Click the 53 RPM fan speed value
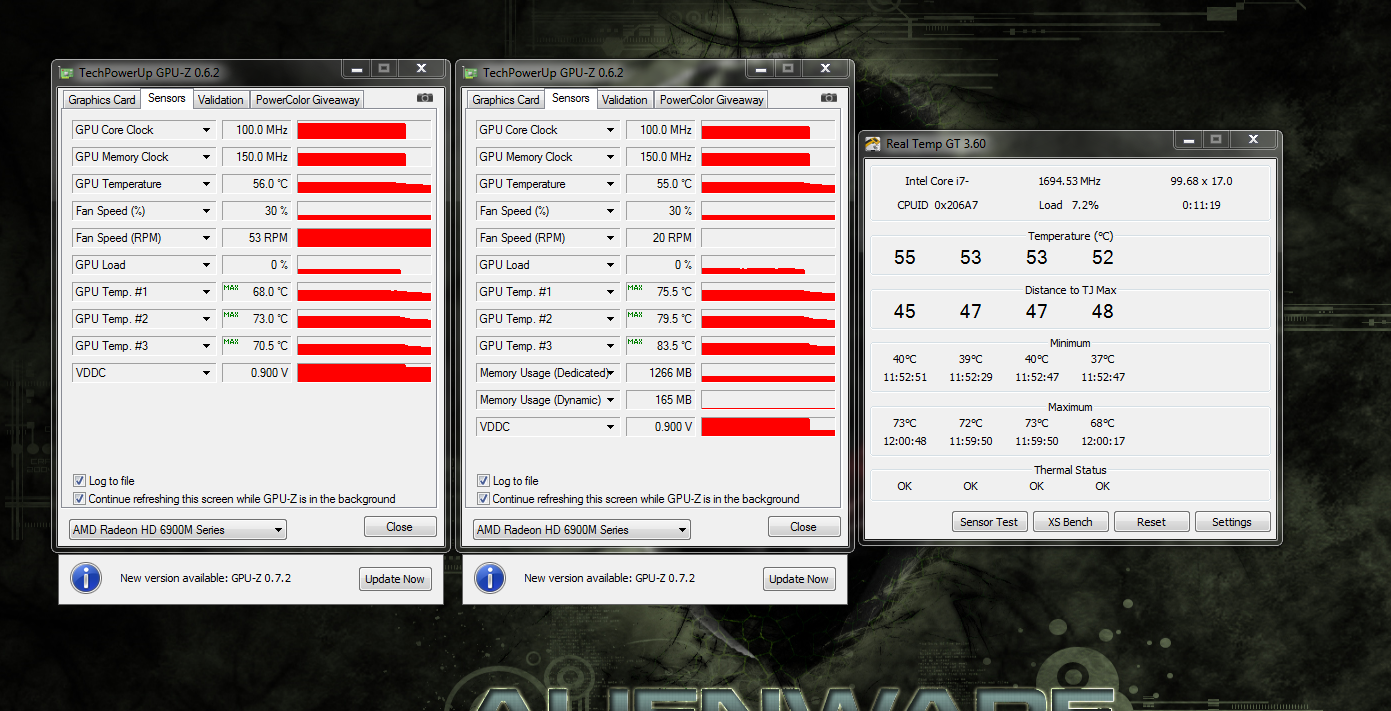Screen dimensions: 1391x711 point(257,238)
